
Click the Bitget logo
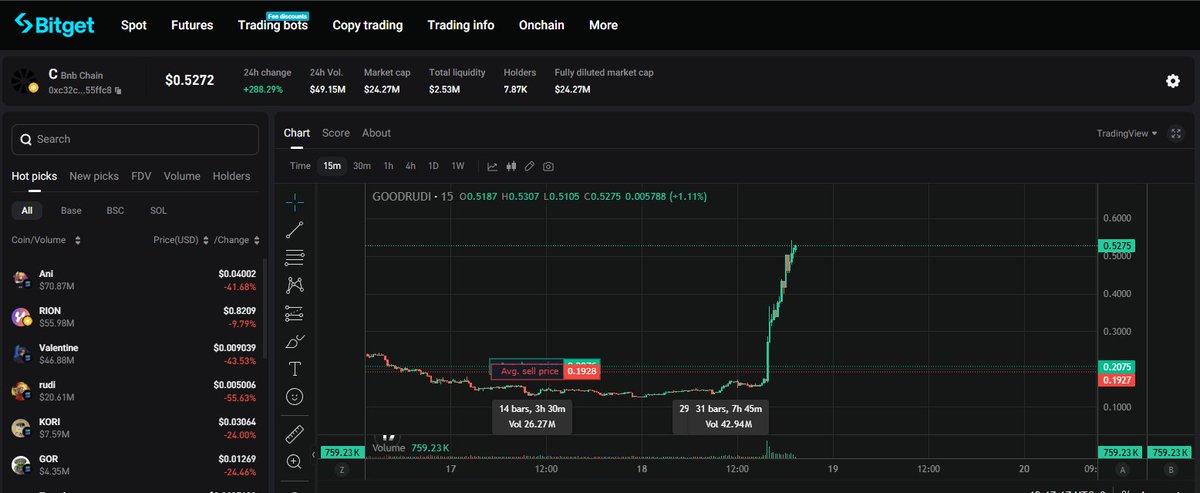54,24
